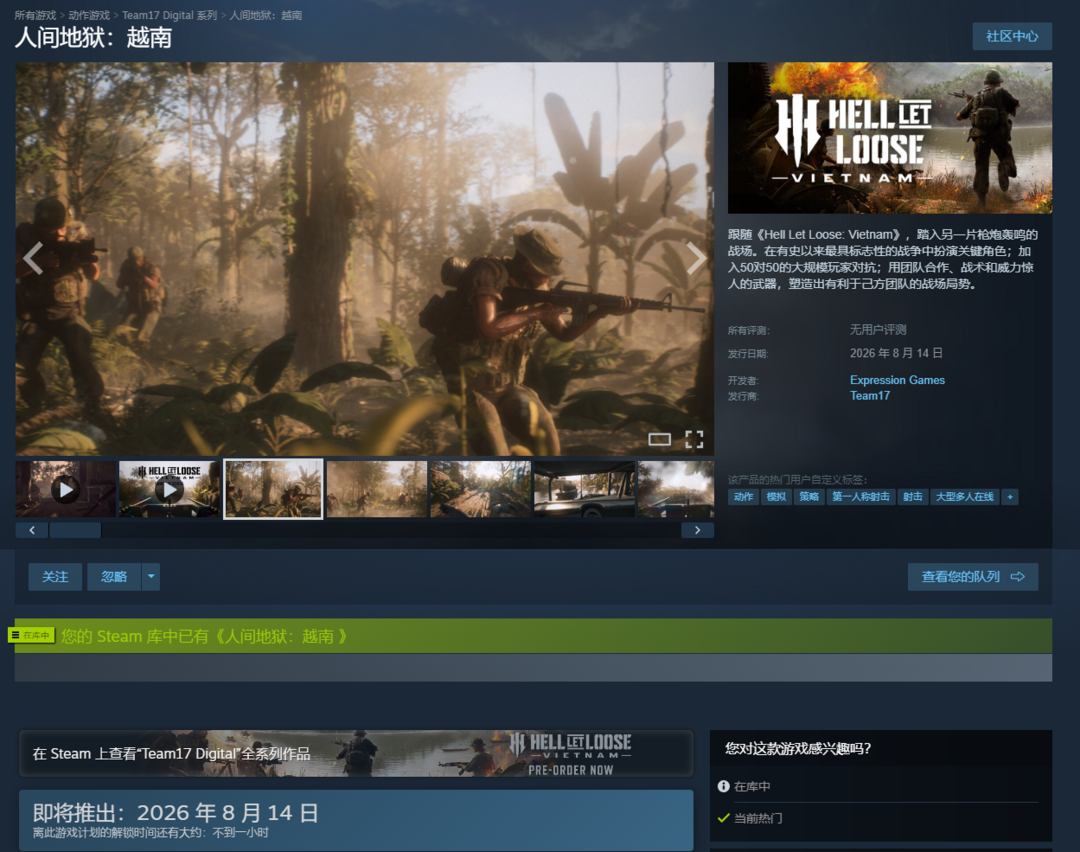Viewport: 1080px width, 852px height.
Task: Open the 大型多人在线 tag
Action: pos(965,497)
